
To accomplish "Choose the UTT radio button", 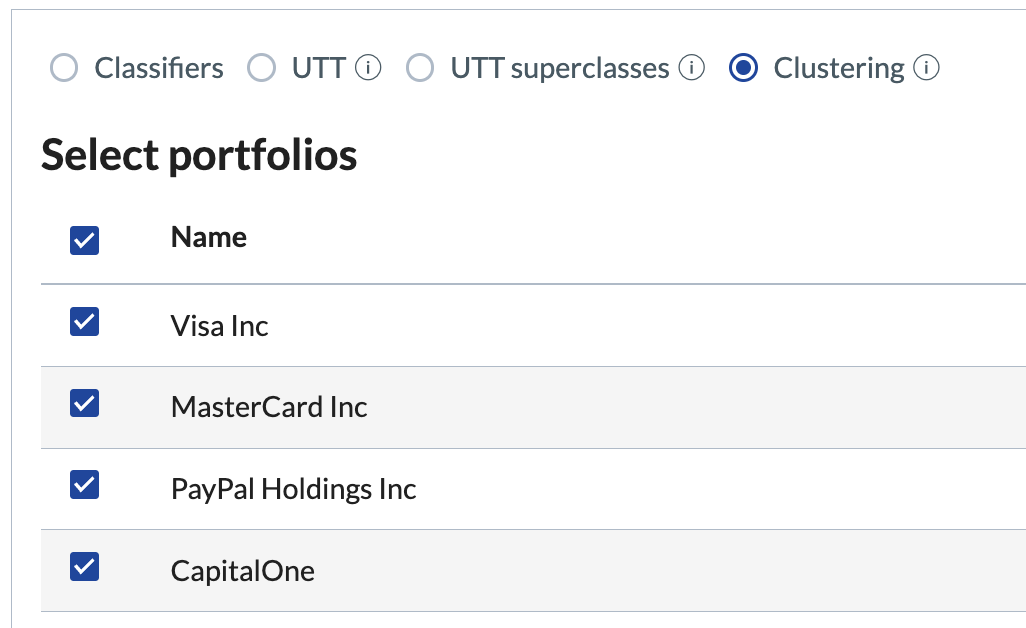I will [x=261, y=68].
